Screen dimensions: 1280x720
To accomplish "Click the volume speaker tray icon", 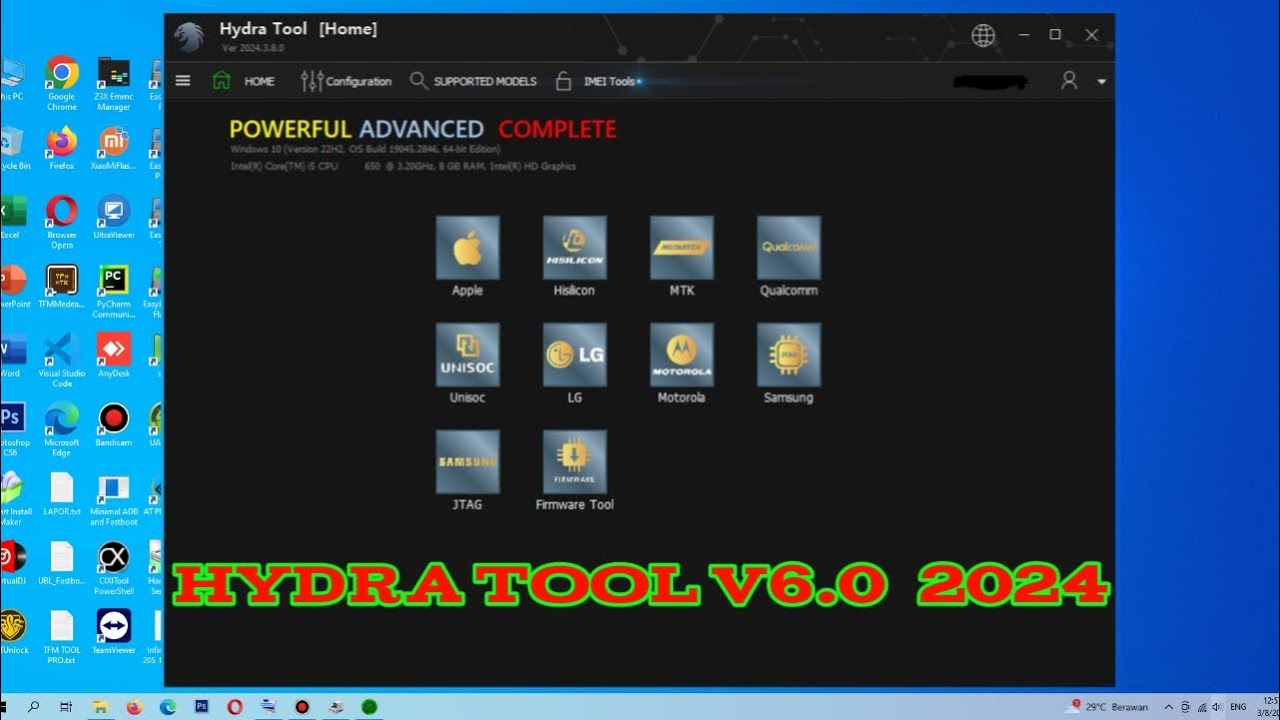I will pyautogui.click(x=1218, y=707).
